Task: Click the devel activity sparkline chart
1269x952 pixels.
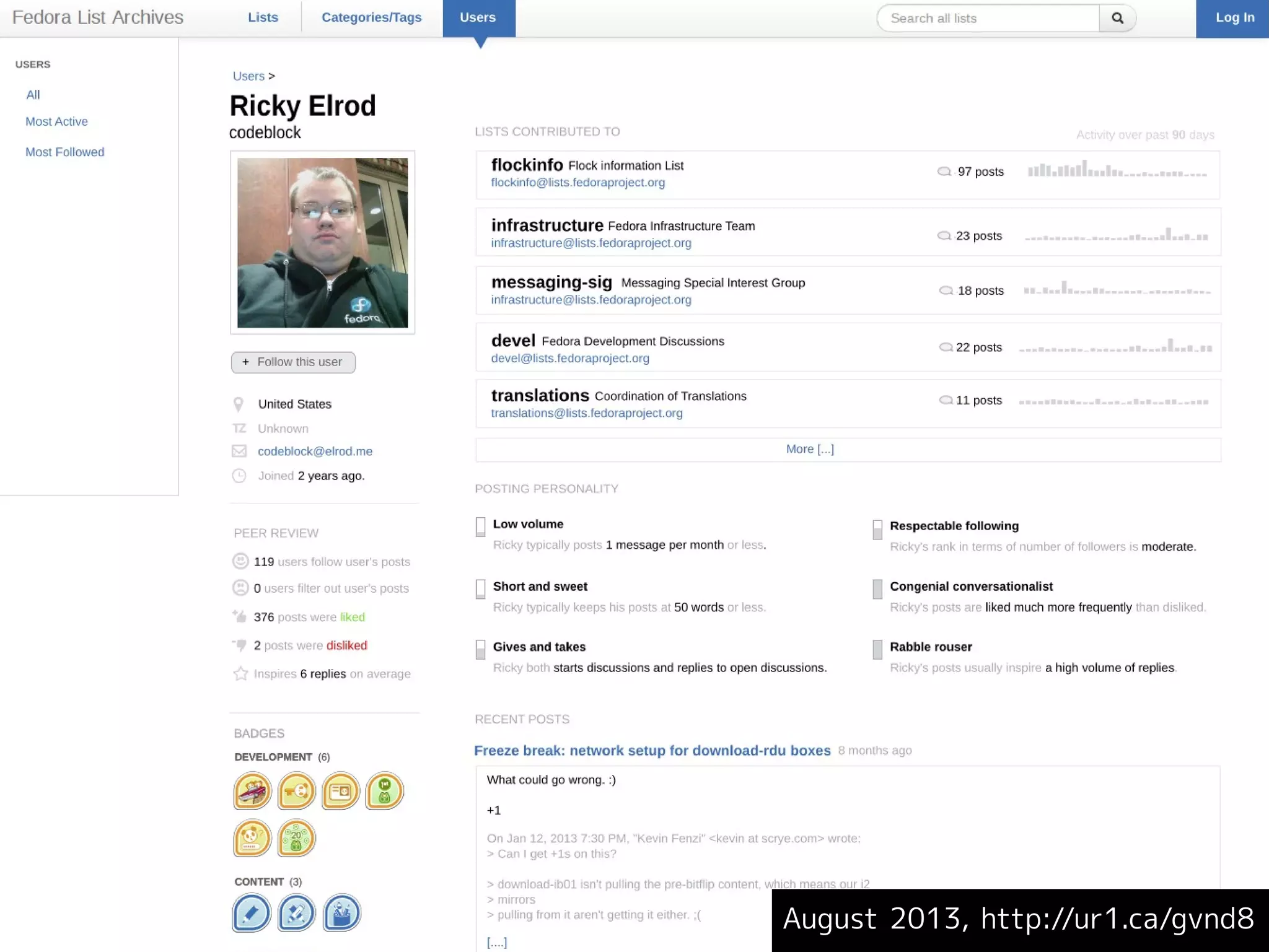Action: 1115,346
